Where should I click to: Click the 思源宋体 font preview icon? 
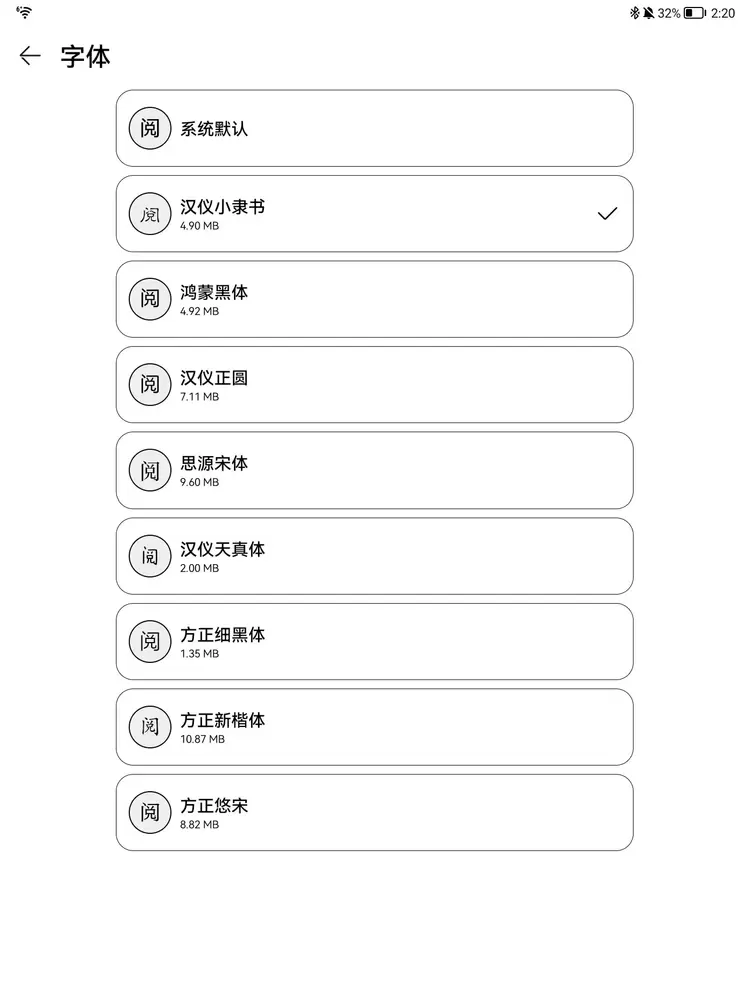point(150,470)
